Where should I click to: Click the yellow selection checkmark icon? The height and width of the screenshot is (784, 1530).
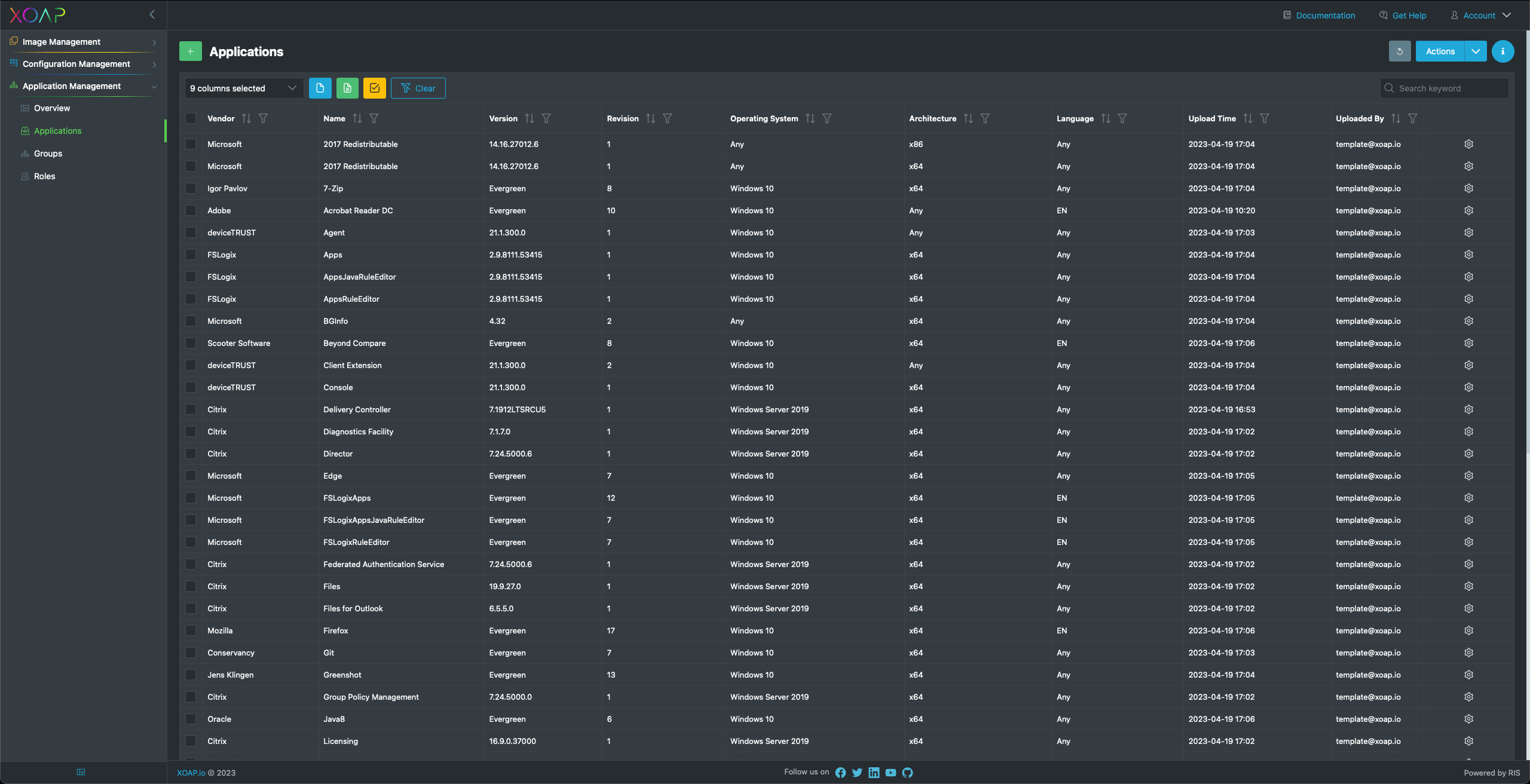click(x=375, y=88)
